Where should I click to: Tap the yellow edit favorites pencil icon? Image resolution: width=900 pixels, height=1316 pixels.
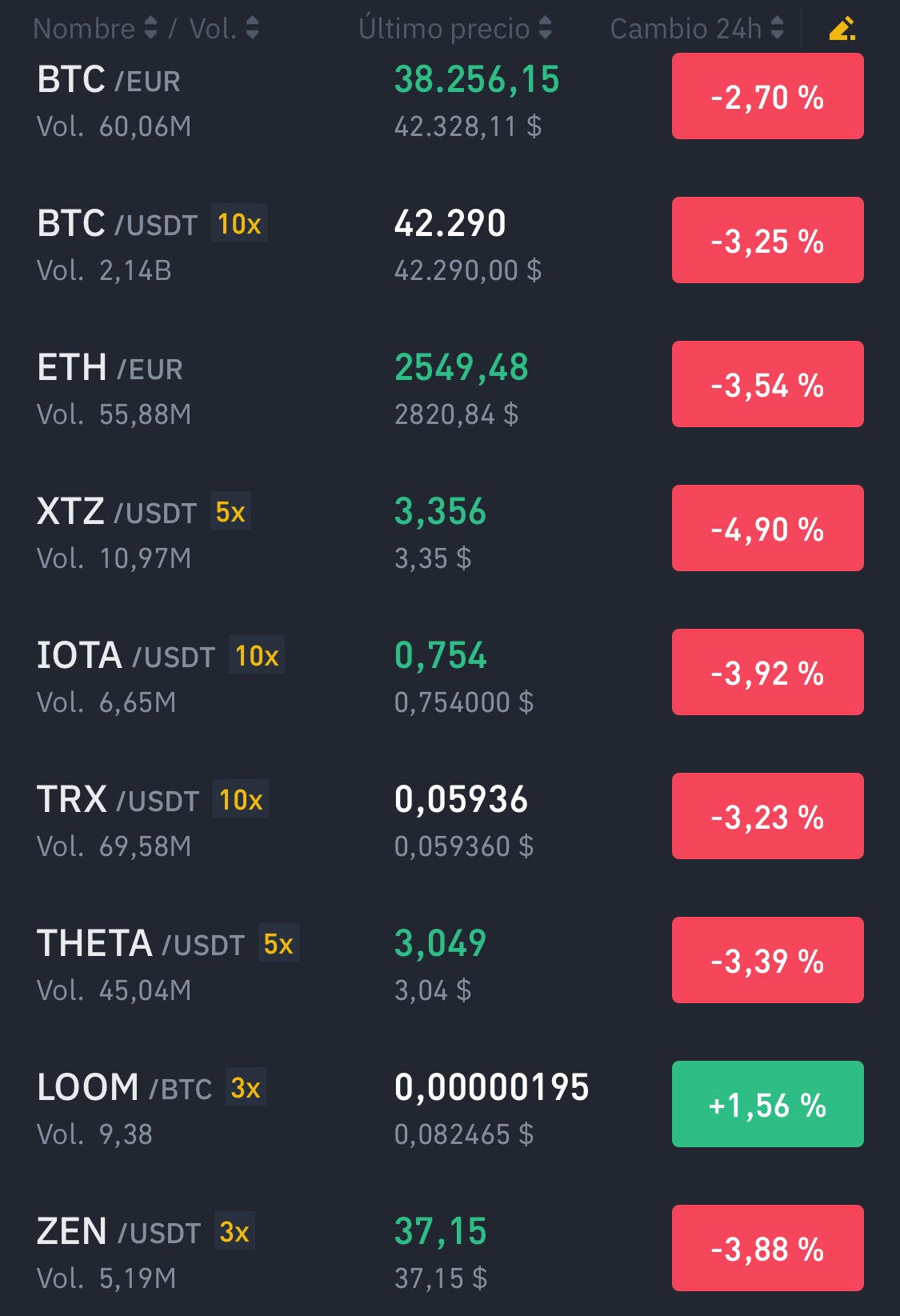click(x=842, y=29)
